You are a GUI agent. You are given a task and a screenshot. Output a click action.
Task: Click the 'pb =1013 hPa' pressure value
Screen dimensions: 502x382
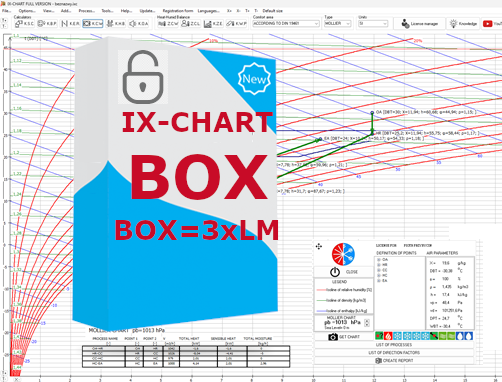tap(342, 322)
